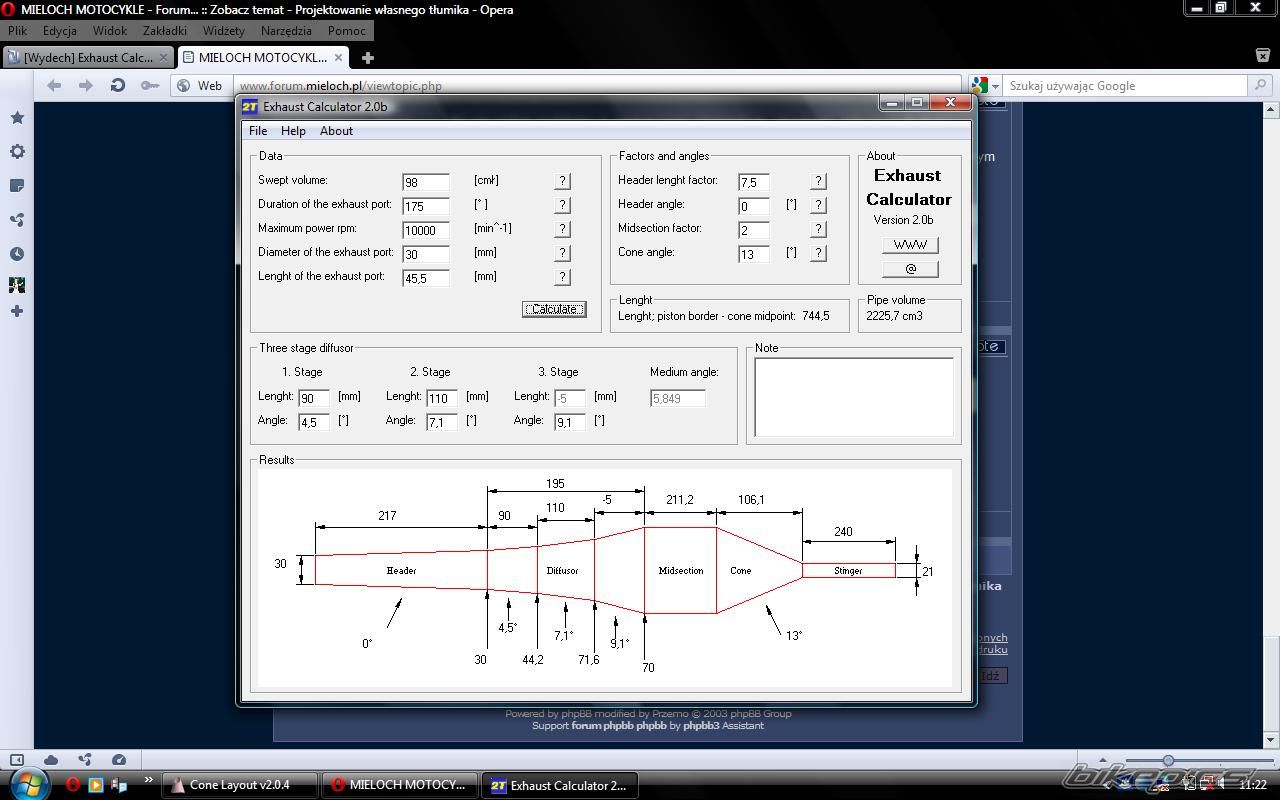Open Opera's Narzędzia menu
Viewport: 1280px width, 800px height.
[x=286, y=31]
